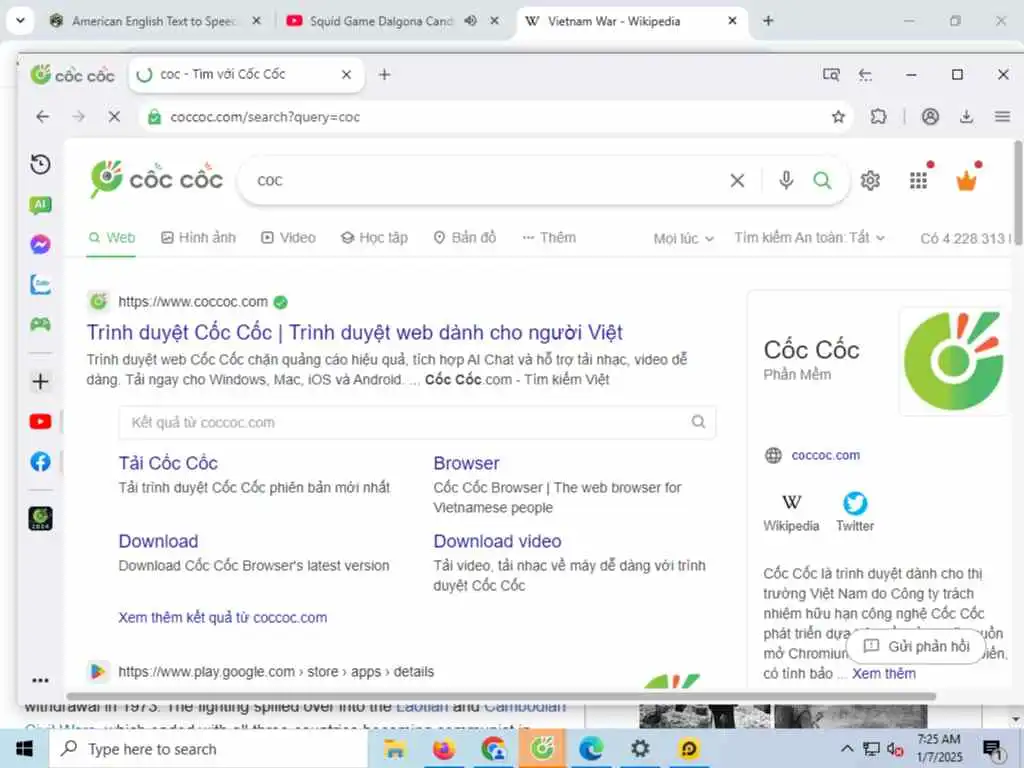
Task: Click Xem thêm in the Cốc Cốc description
Action: pyautogui.click(x=884, y=673)
